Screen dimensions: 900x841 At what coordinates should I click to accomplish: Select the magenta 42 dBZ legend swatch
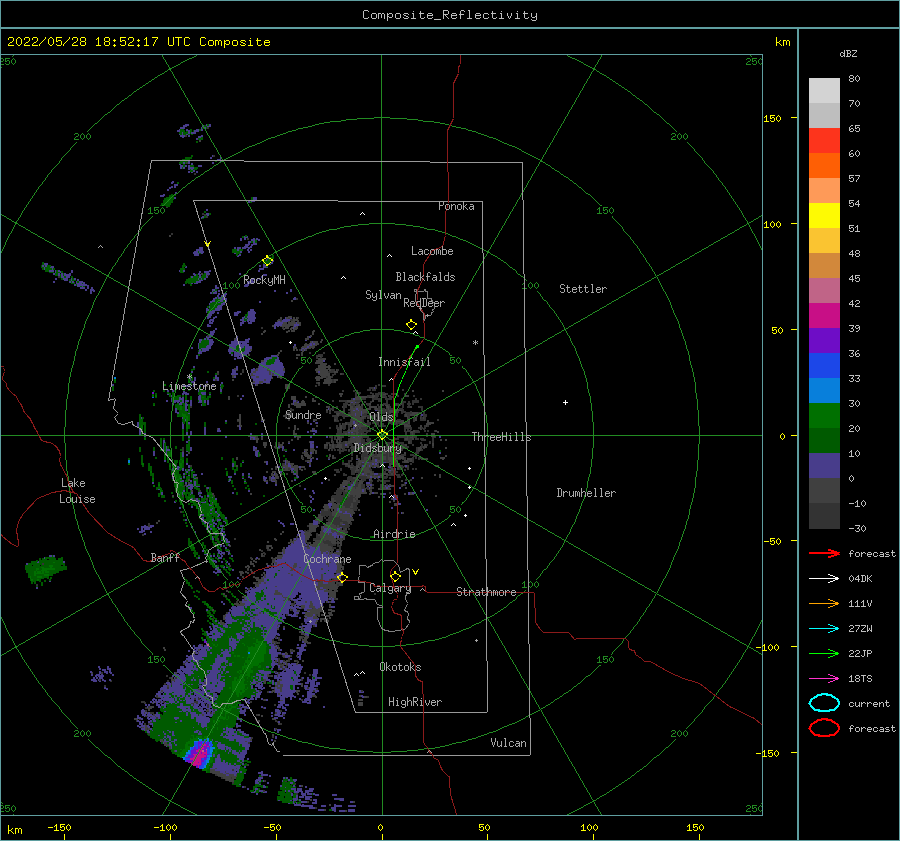click(x=824, y=315)
